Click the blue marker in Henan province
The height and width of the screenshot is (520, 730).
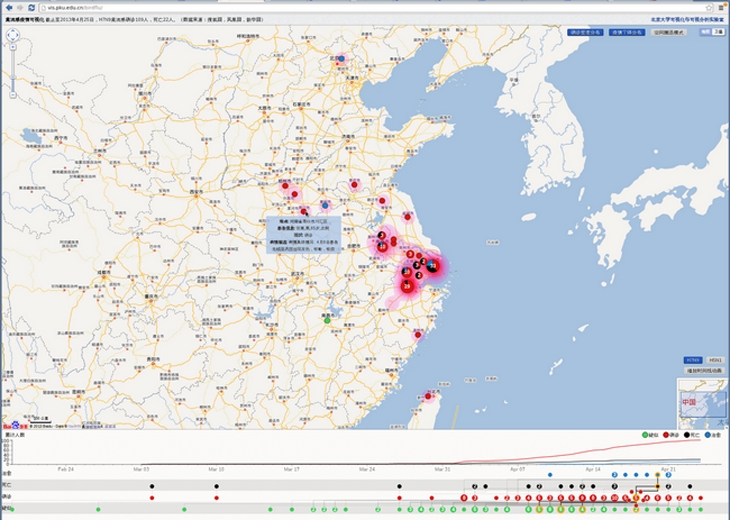[325, 205]
